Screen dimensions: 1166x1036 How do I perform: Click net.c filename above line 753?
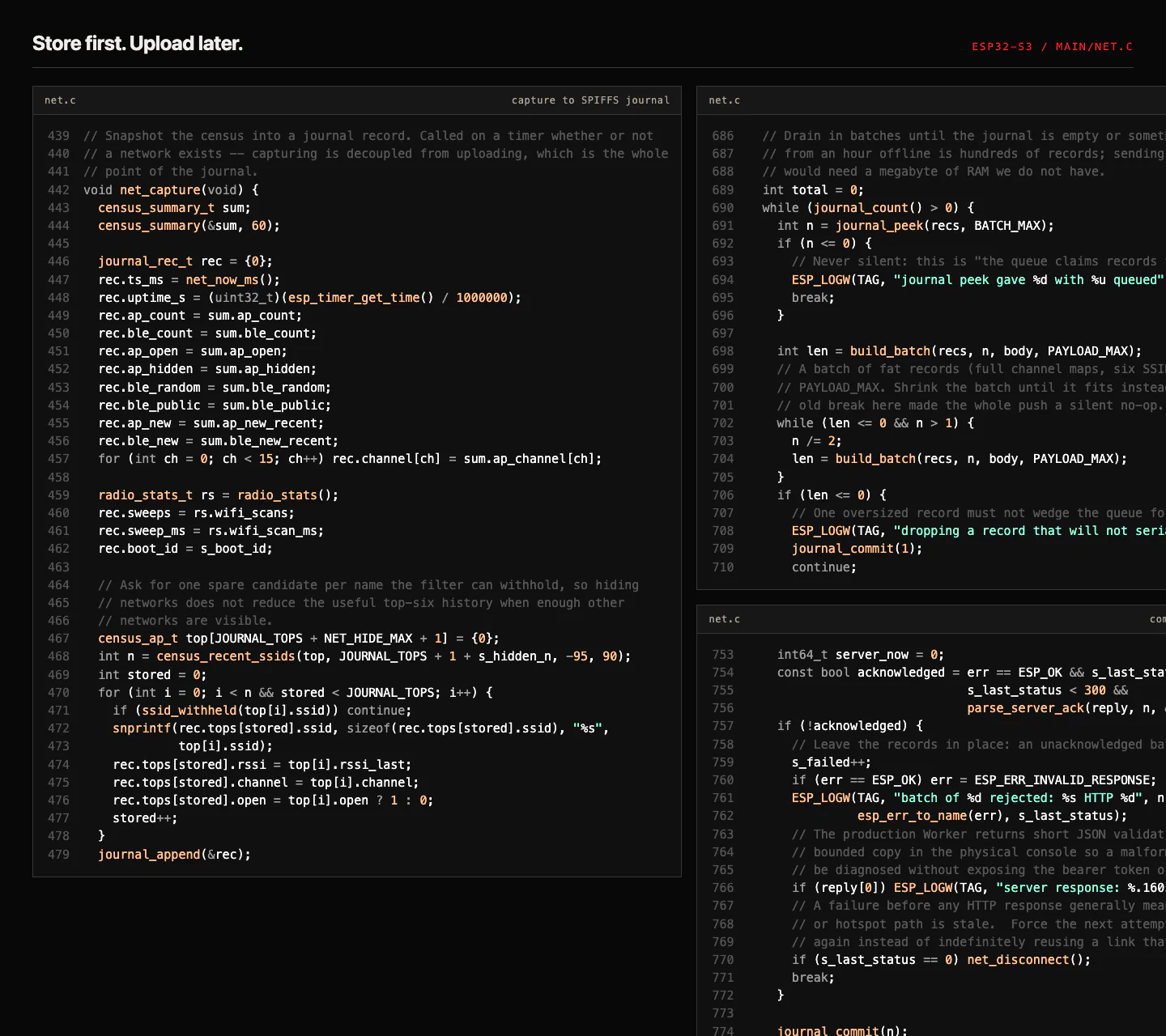click(724, 619)
